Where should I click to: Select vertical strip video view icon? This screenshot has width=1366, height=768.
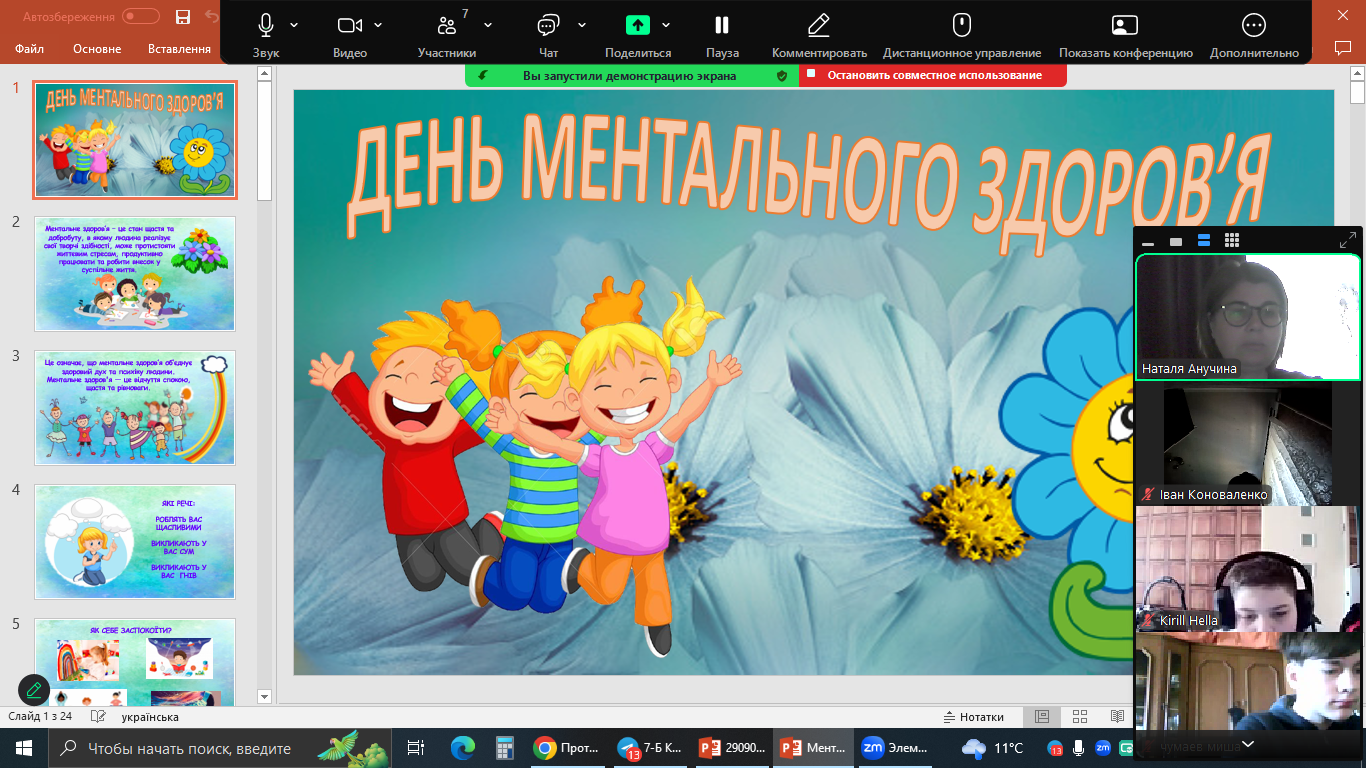pyautogui.click(x=1204, y=241)
